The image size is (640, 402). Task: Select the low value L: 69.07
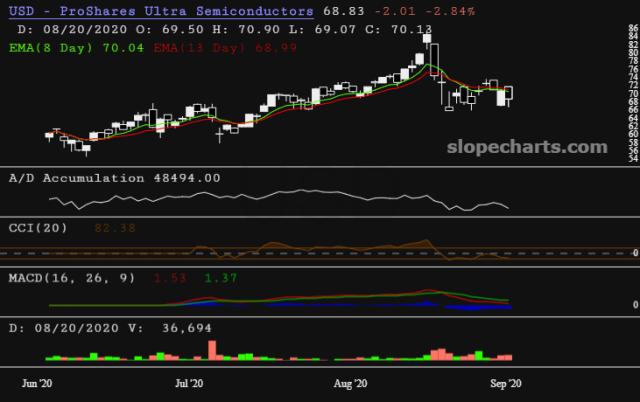coord(322,29)
